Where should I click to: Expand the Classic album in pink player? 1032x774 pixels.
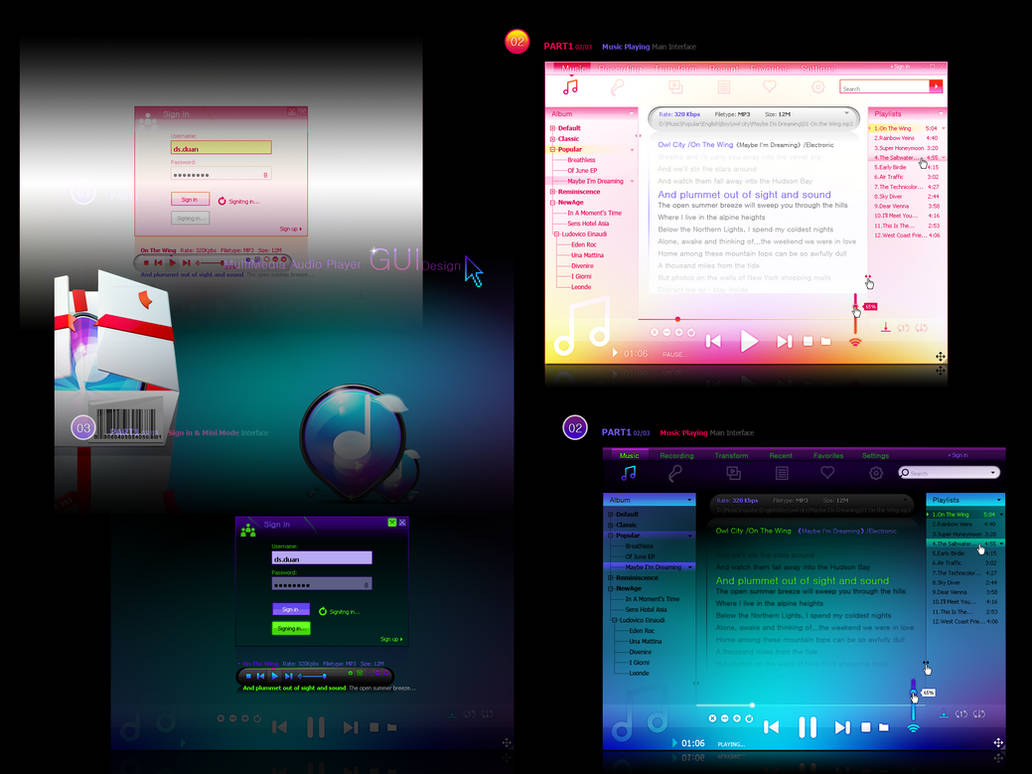point(553,139)
